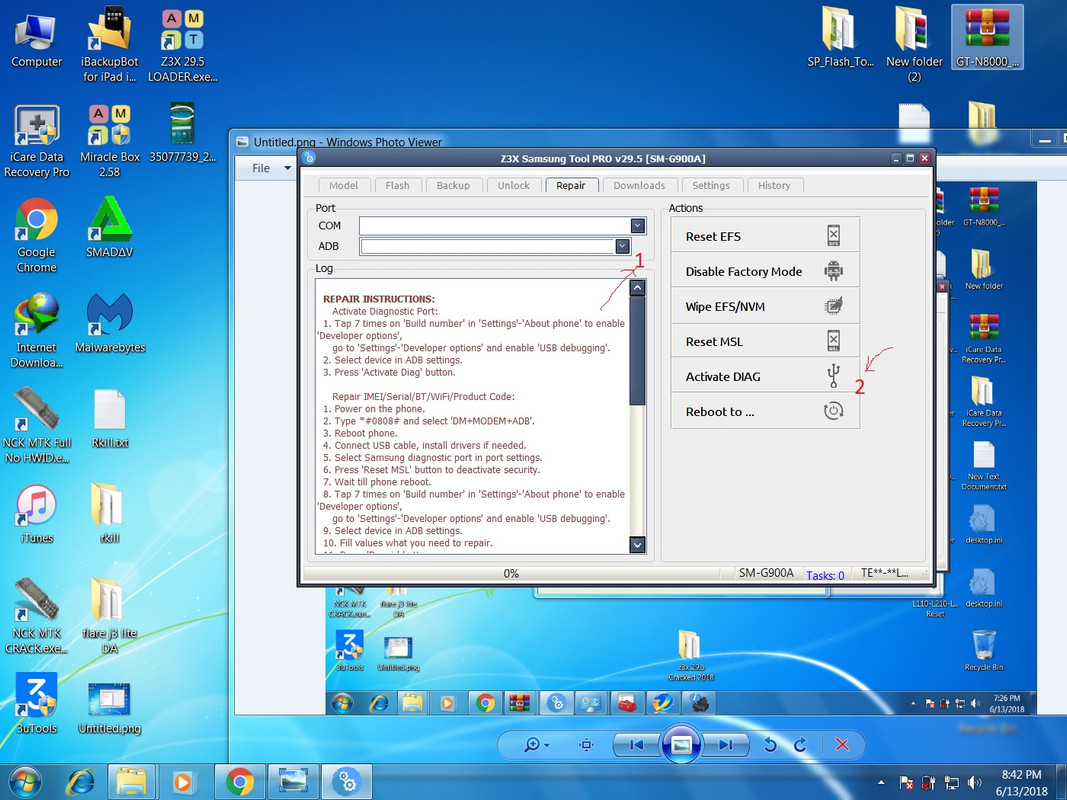The height and width of the screenshot is (800, 1067).
Task: Select the highlighted GT-N8000 WinRAR archive icon
Action: point(987,37)
